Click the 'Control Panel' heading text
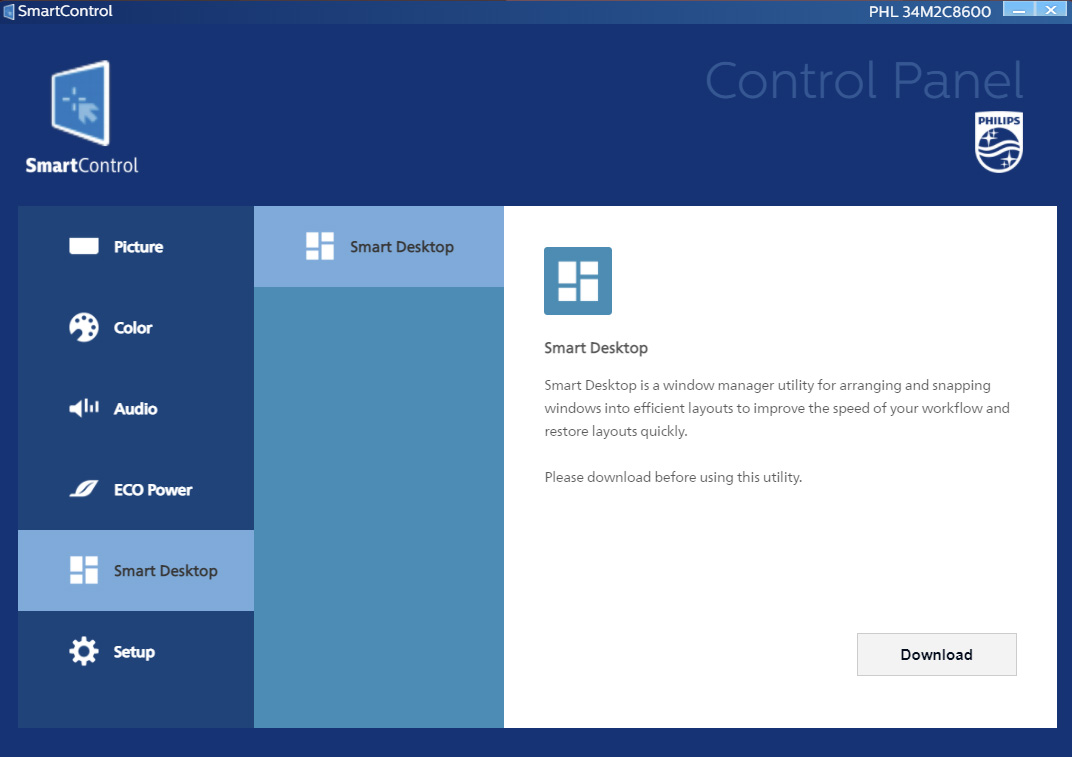Image resolution: width=1072 pixels, height=757 pixels. point(864,81)
